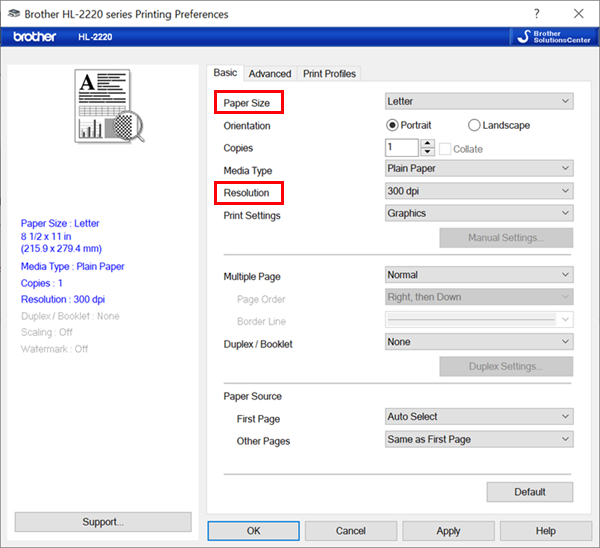This screenshot has height=548, width=600.
Task: Click the 'Paper Size : Letter' summary text
Action: click(x=60, y=223)
